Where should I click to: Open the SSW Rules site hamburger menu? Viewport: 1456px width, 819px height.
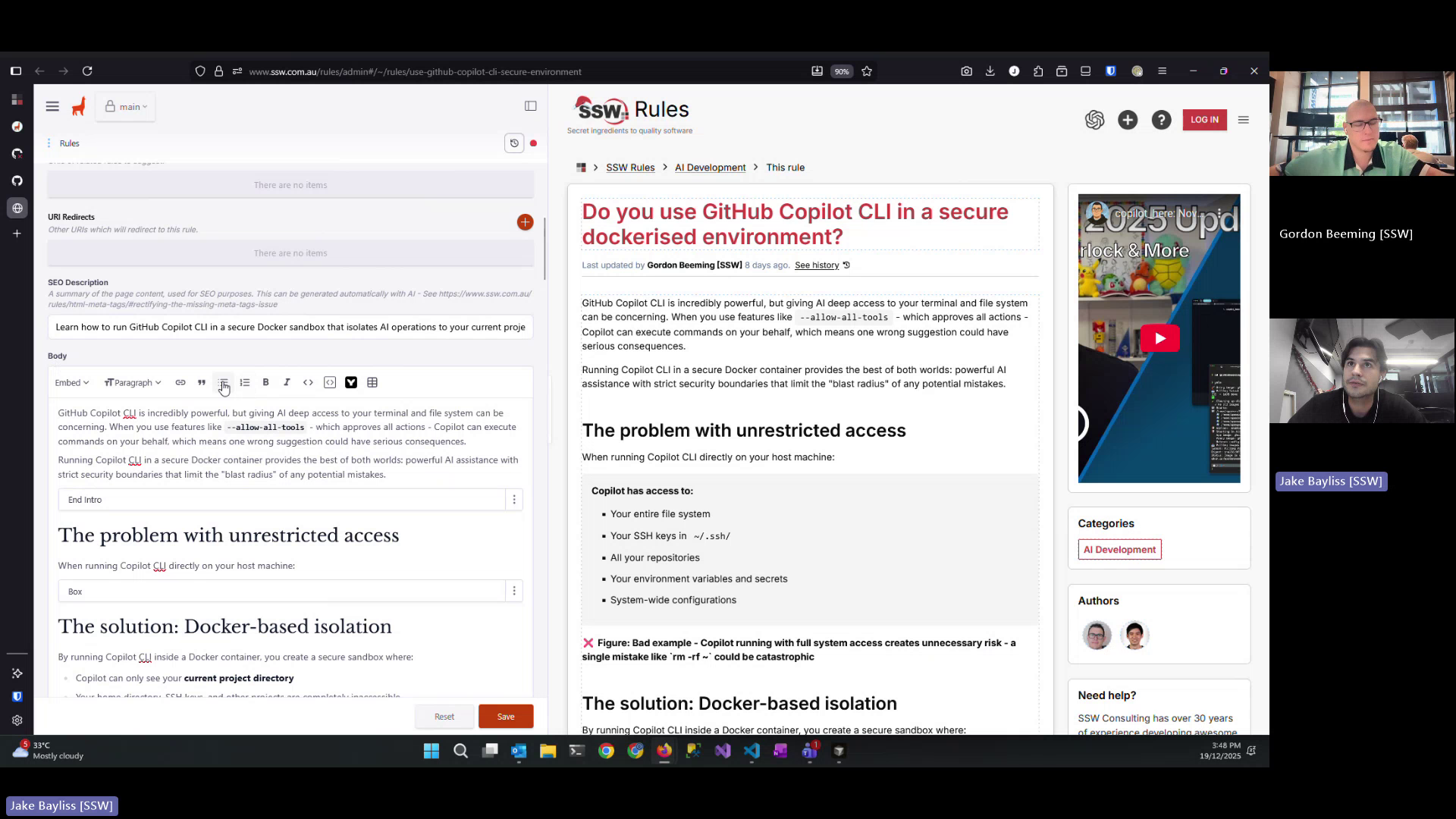(1244, 120)
